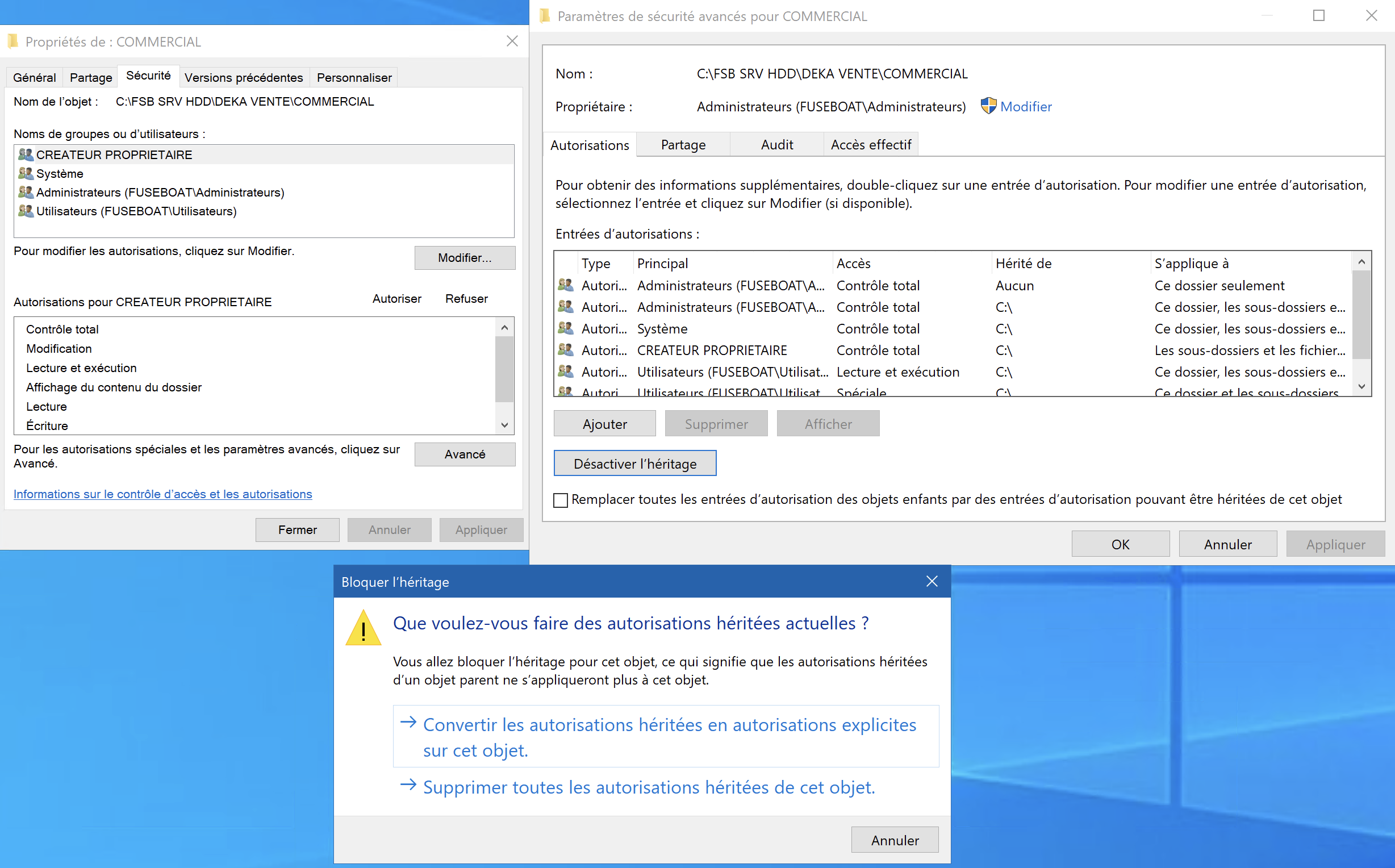Click OK in advanced security window

click(1120, 544)
